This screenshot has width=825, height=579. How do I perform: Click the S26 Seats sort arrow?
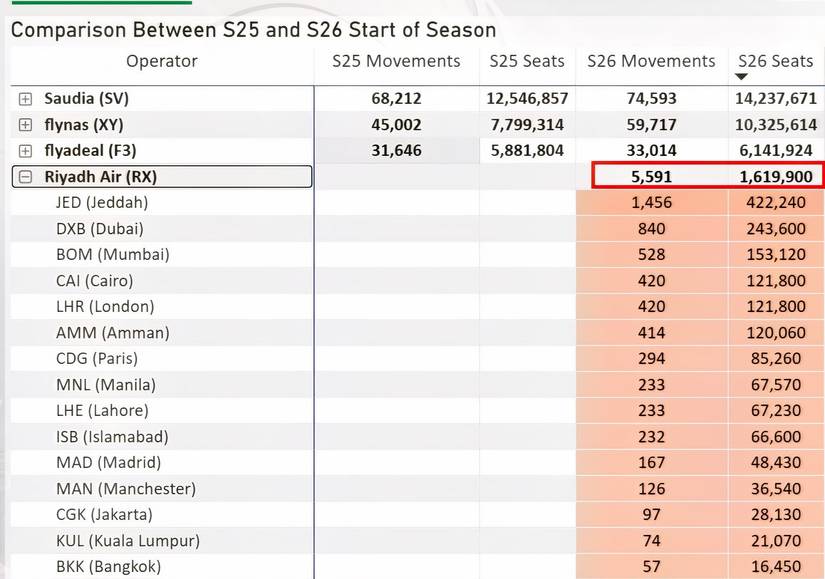(741, 77)
